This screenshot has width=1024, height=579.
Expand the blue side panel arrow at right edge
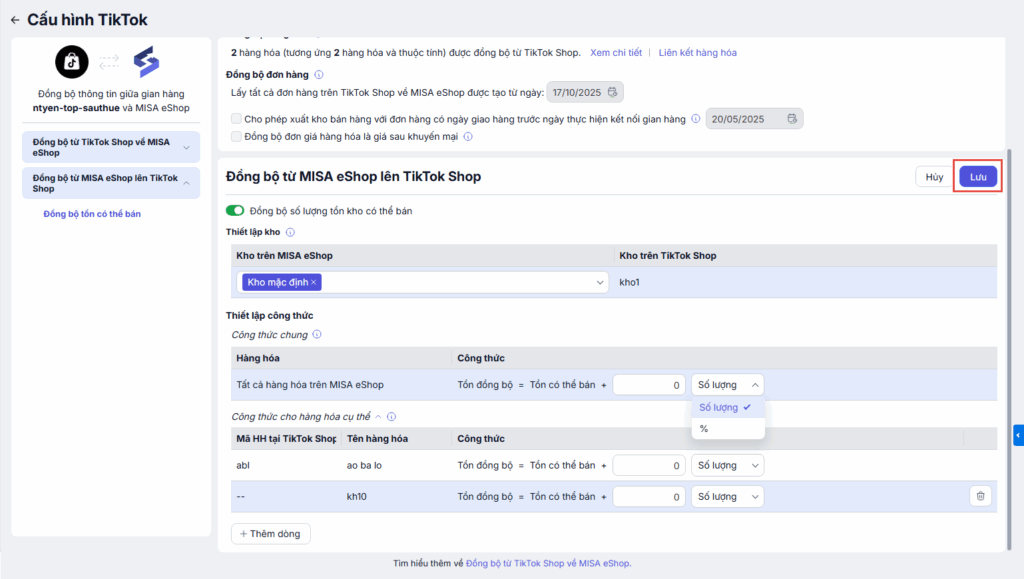coord(1018,434)
